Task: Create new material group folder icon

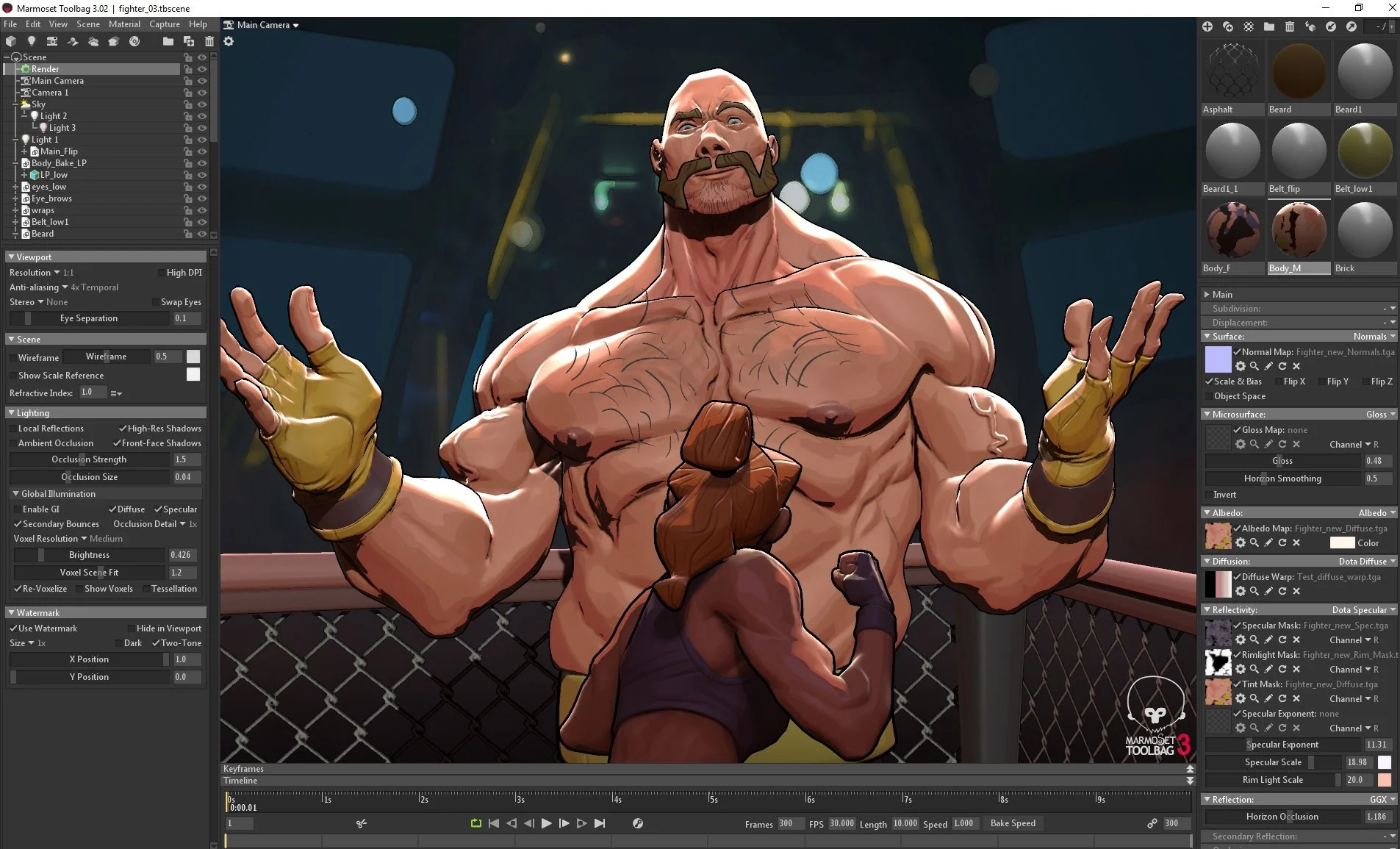Action: click(1269, 26)
